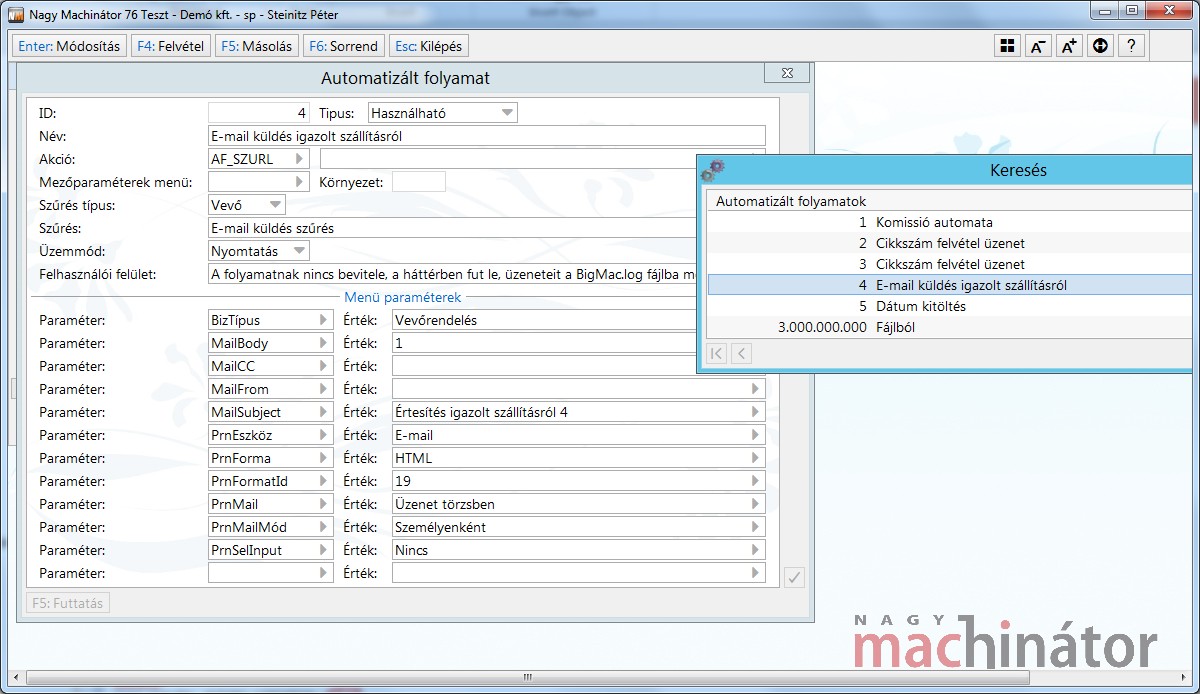The image size is (1200, 694).
Task: Open the Szűrés típus dropdown showing Vevő
Action: point(247,205)
